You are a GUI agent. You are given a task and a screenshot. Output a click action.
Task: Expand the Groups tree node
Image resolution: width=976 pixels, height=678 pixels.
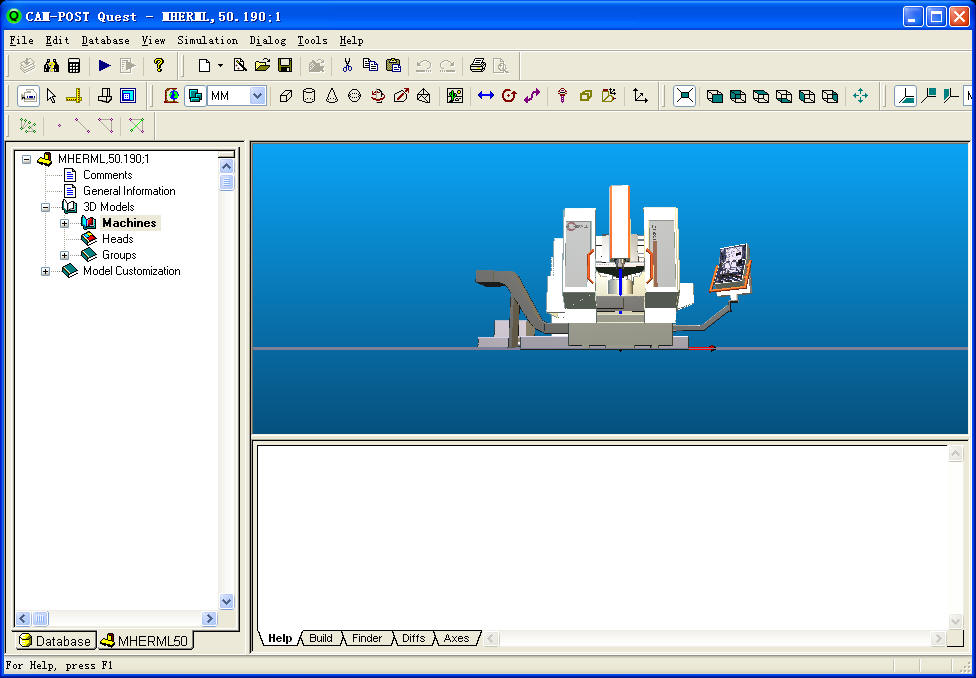click(65, 255)
